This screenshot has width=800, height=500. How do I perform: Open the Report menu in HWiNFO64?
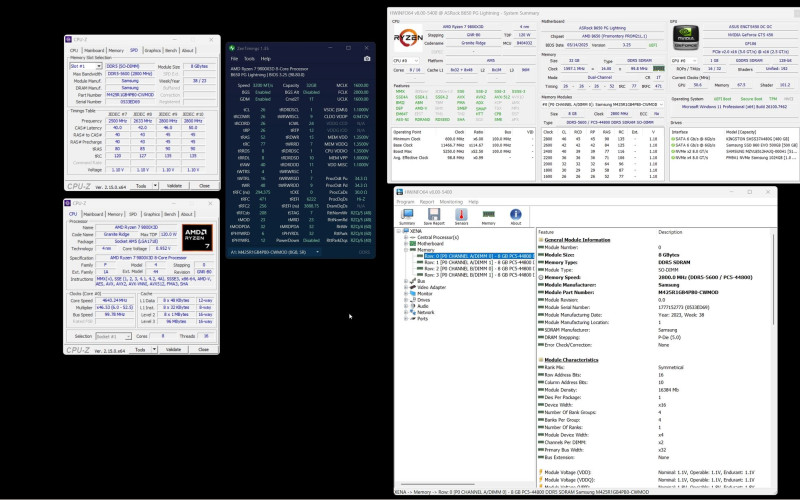coord(427,202)
